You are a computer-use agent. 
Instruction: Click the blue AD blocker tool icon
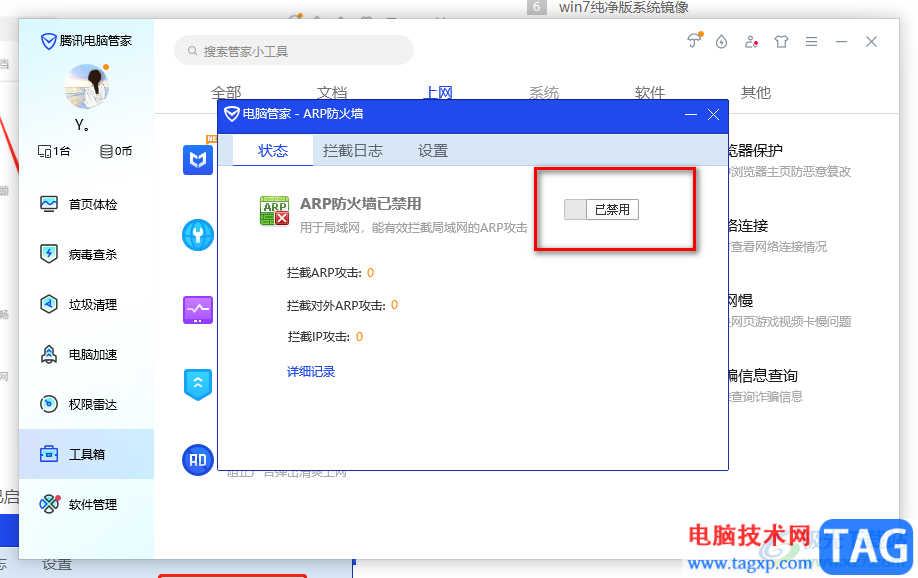[198, 460]
